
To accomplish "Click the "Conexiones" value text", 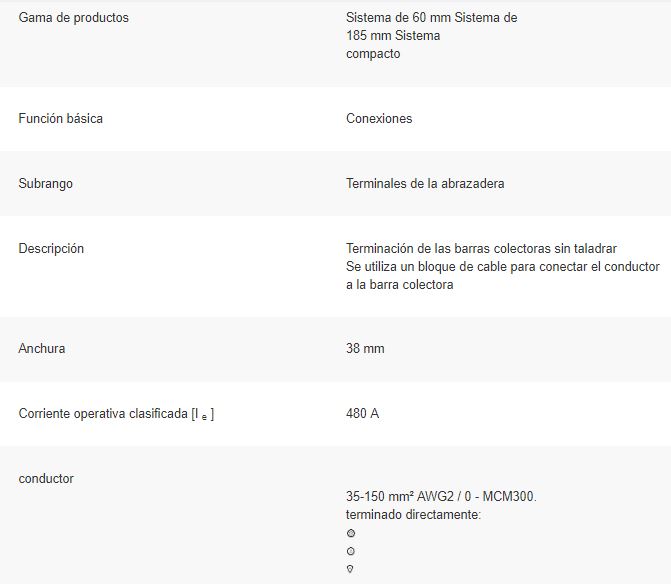I will click(x=379, y=119).
